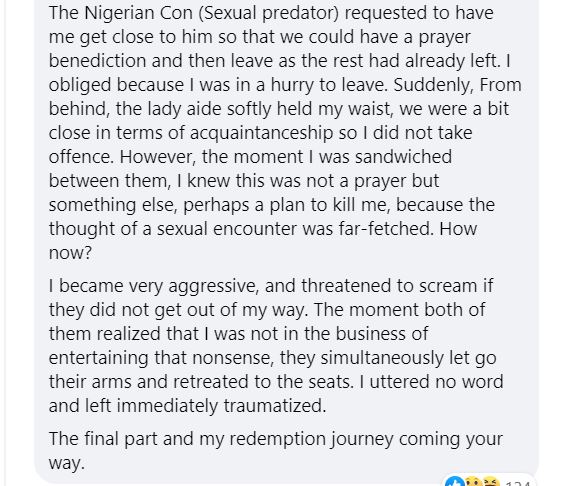
Task: Click the sentence 'The final part and my redemption journey'
Action: tap(275, 451)
